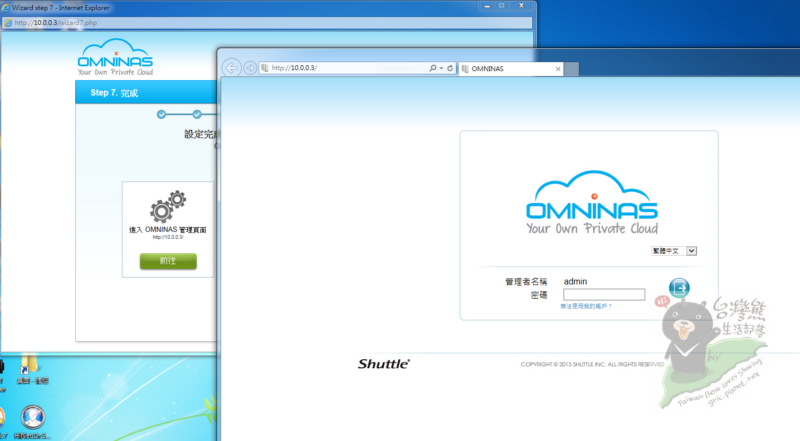Click wizard window address bar wizard7.php
800x441 pixels.
tap(267, 22)
